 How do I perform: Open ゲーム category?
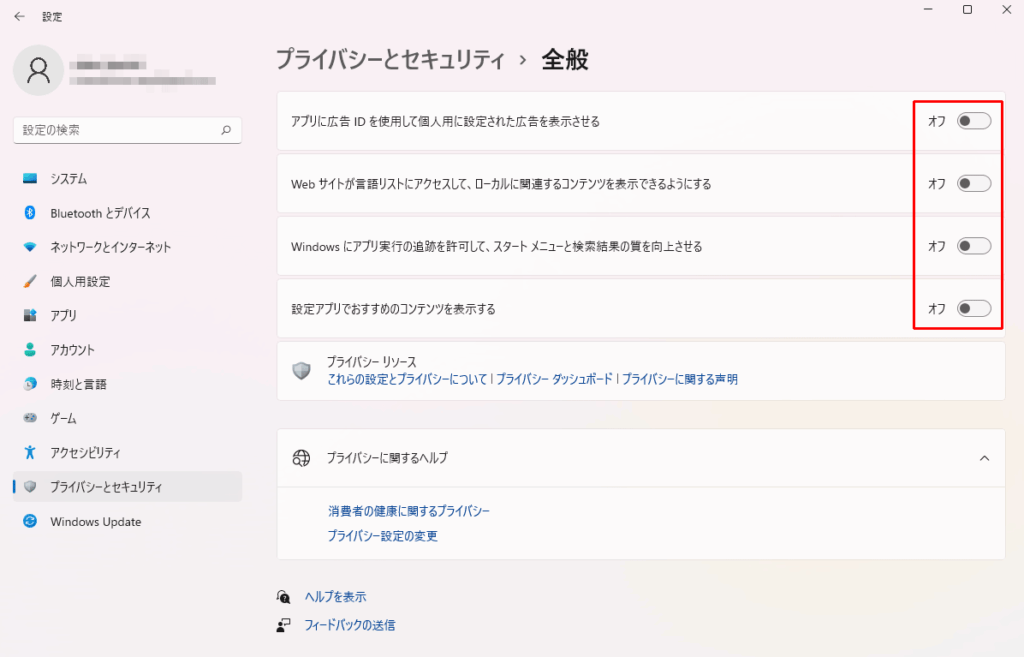click(127, 418)
